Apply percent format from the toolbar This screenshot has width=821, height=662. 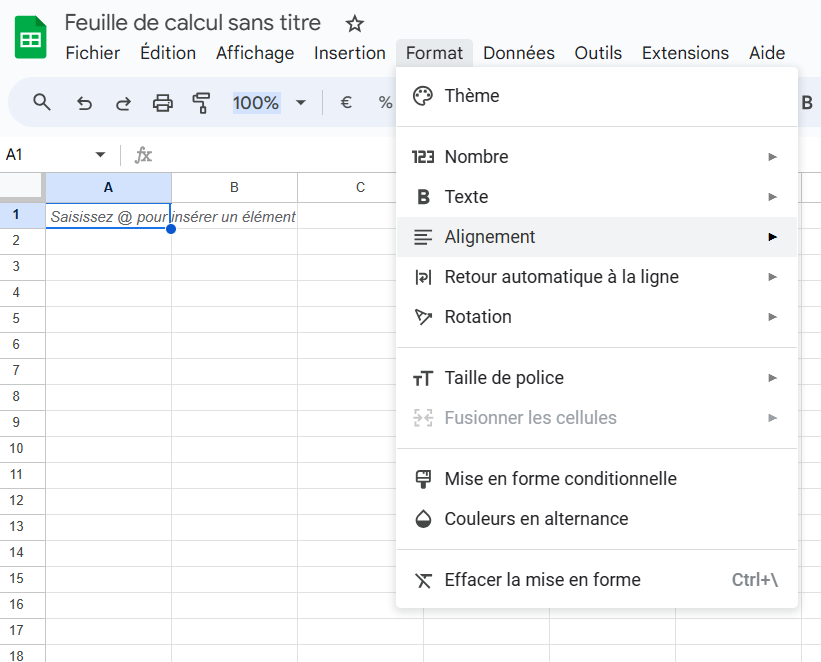click(385, 102)
